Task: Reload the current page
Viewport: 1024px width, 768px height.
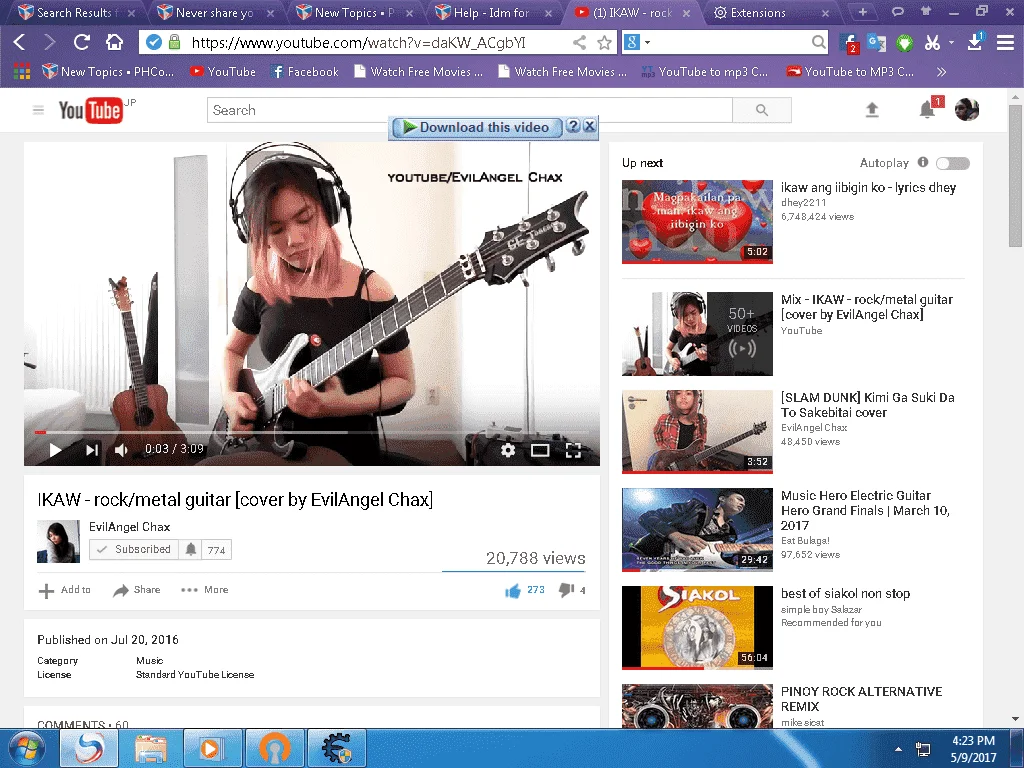Action: pos(82,43)
